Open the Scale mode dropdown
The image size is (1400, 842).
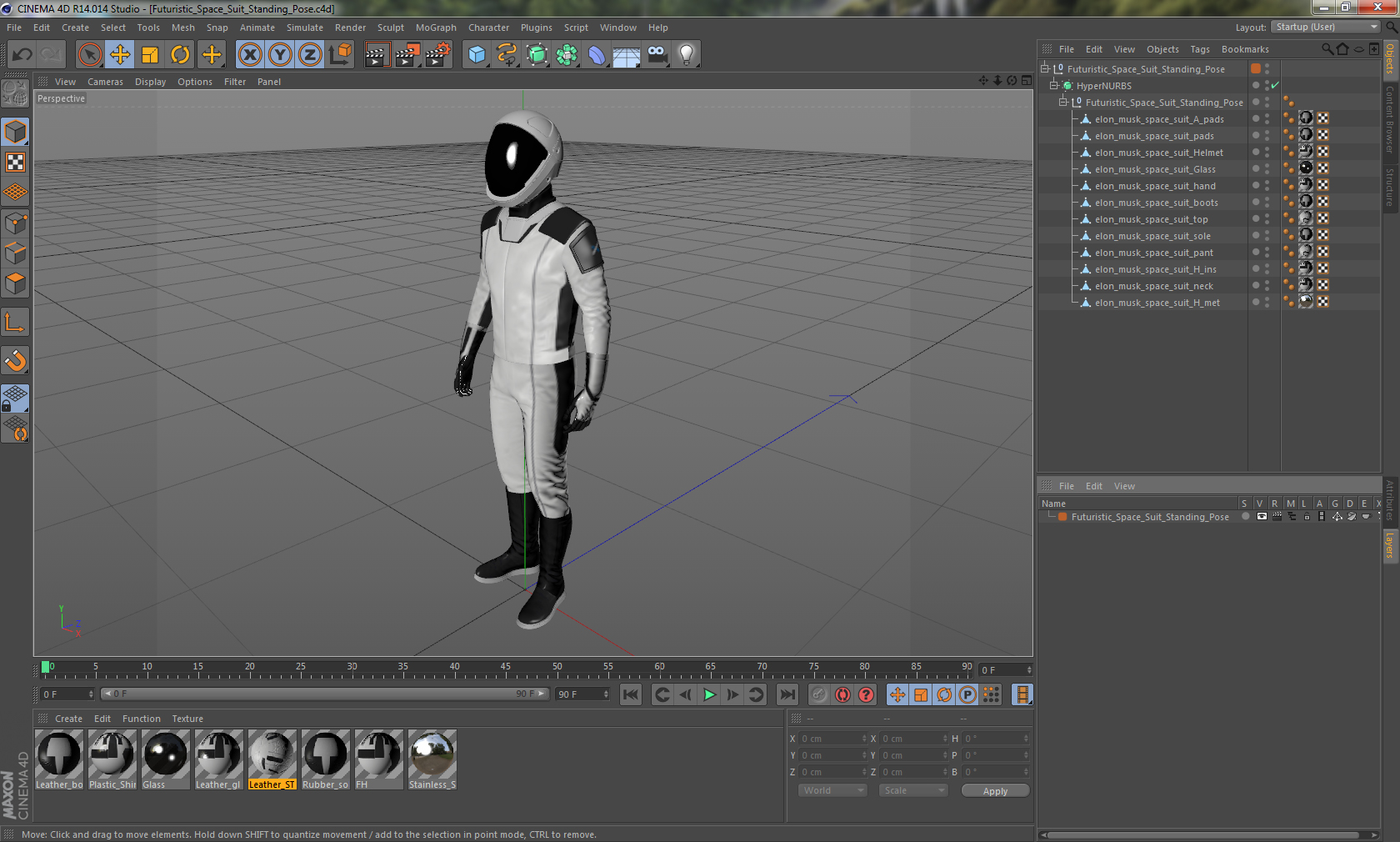pyautogui.click(x=913, y=790)
